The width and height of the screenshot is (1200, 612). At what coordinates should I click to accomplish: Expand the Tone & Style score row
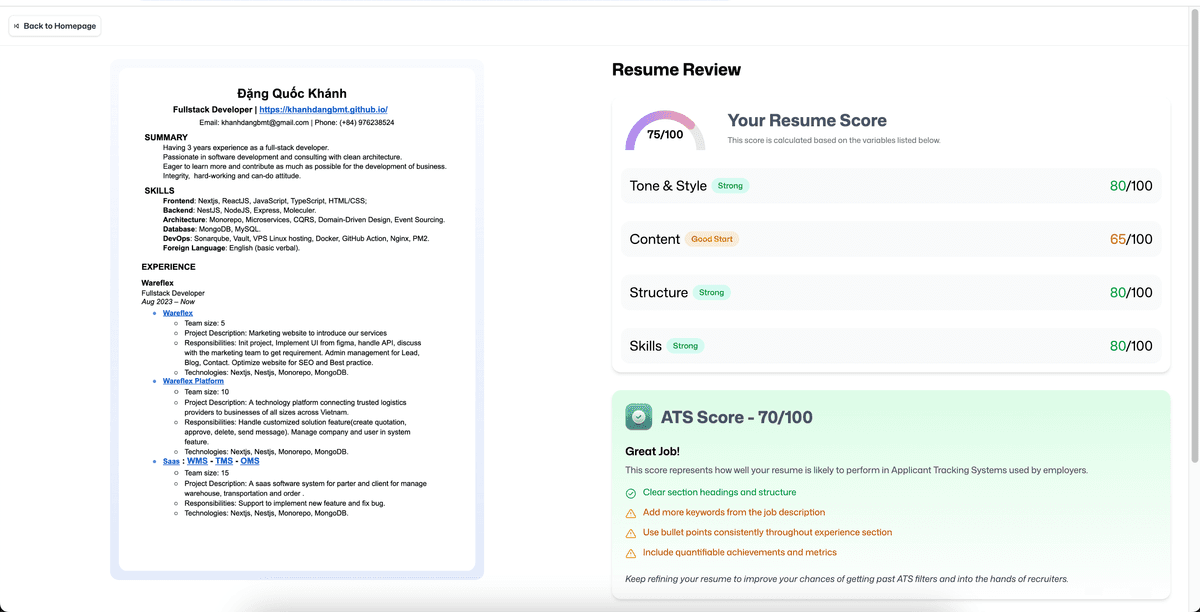click(890, 186)
